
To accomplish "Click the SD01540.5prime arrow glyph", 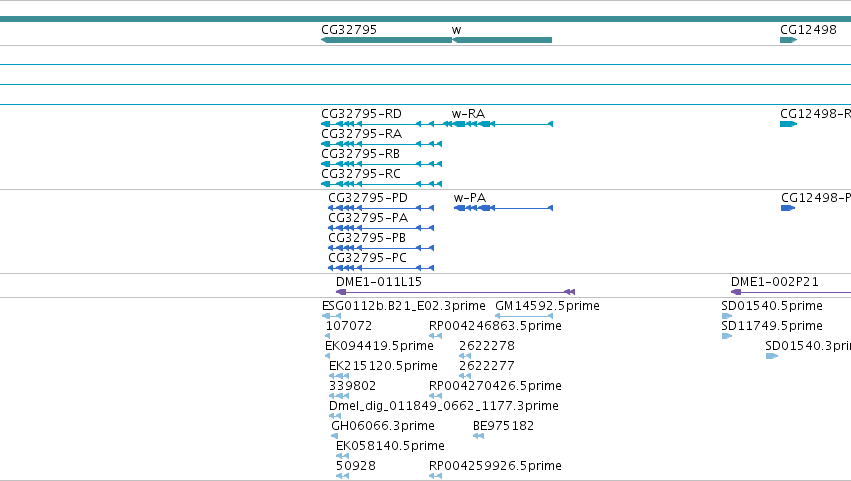I will coord(727,316).
